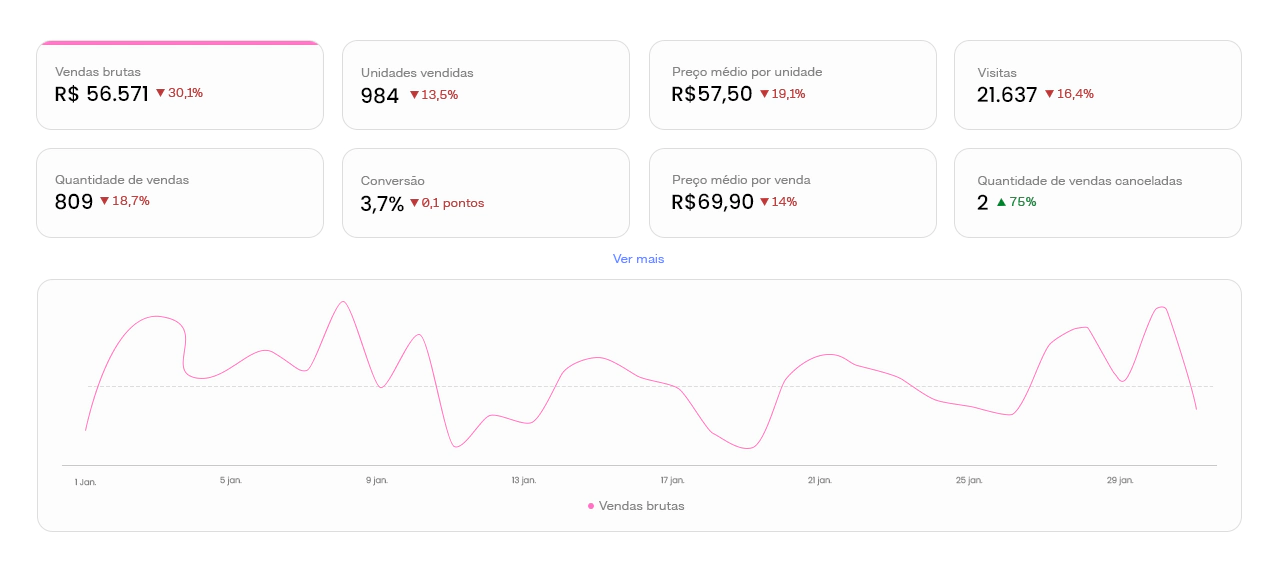Screen dimensions: 1280x572
Task: Select the Quantidade de vendas card
Action: [180, 193]
